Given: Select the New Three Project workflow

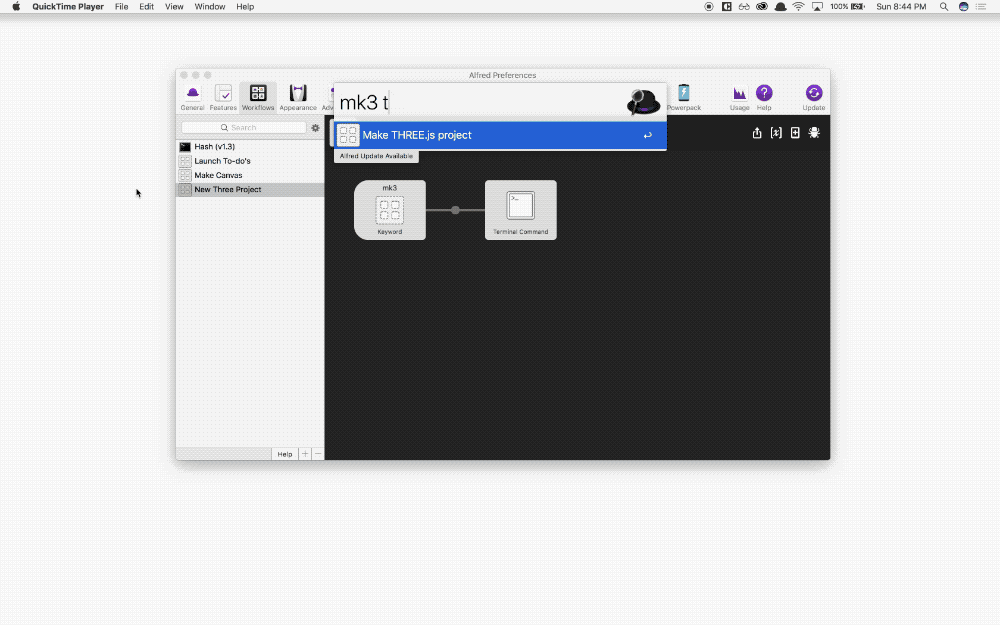Looking at the screenshot, I should click(250, 189).
